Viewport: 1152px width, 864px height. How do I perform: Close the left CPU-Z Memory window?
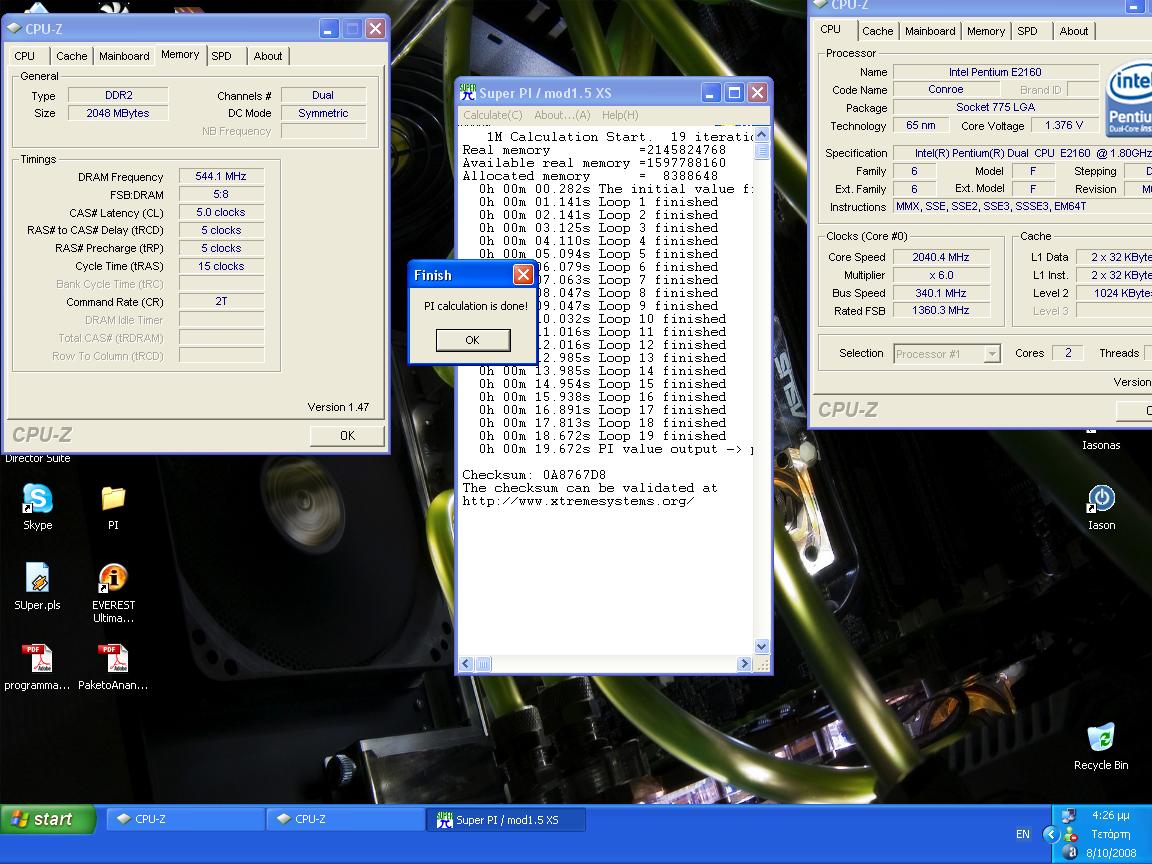coord(375,29)
